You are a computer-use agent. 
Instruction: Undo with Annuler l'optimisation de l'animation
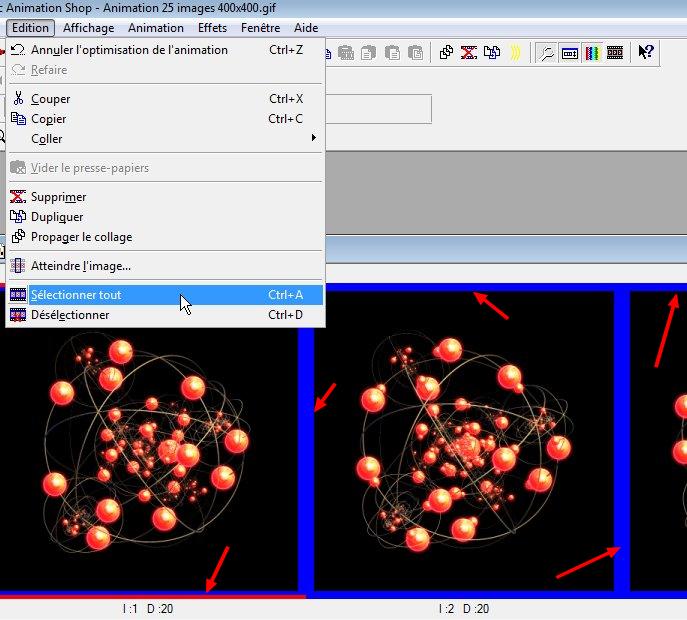pos(129,50)
